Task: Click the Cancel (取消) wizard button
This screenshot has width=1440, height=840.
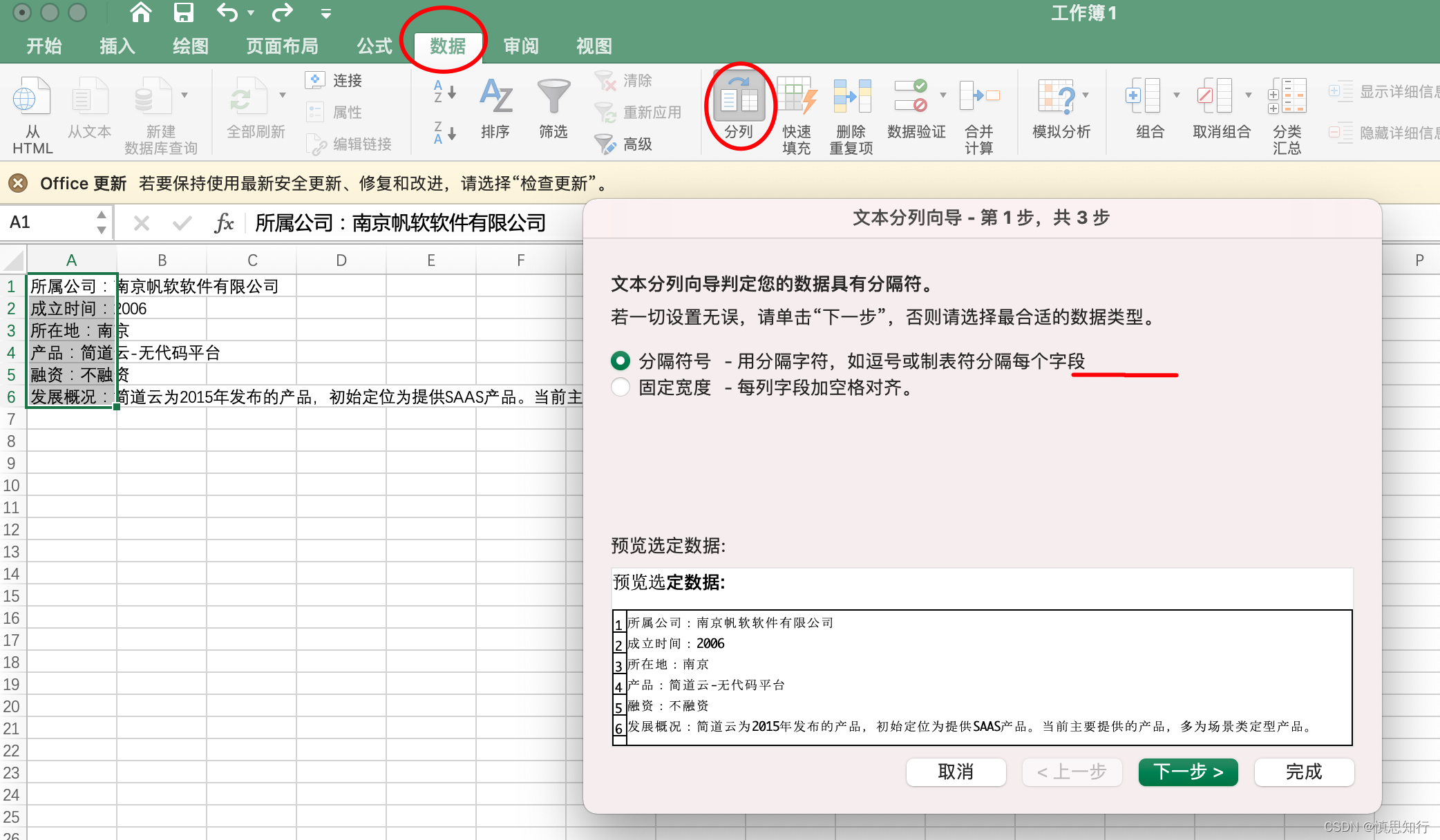Action: tap(956, 772)
